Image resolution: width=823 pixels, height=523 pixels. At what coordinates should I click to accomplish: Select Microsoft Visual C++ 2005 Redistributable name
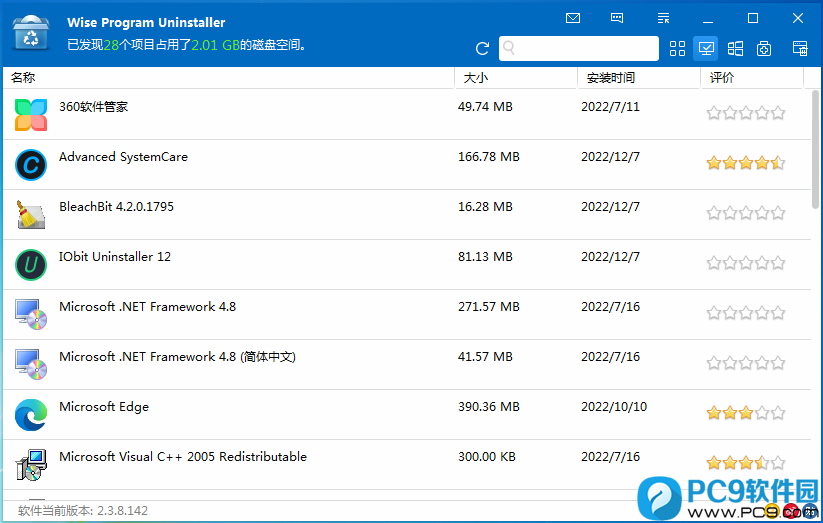click(x=183, y=456)
